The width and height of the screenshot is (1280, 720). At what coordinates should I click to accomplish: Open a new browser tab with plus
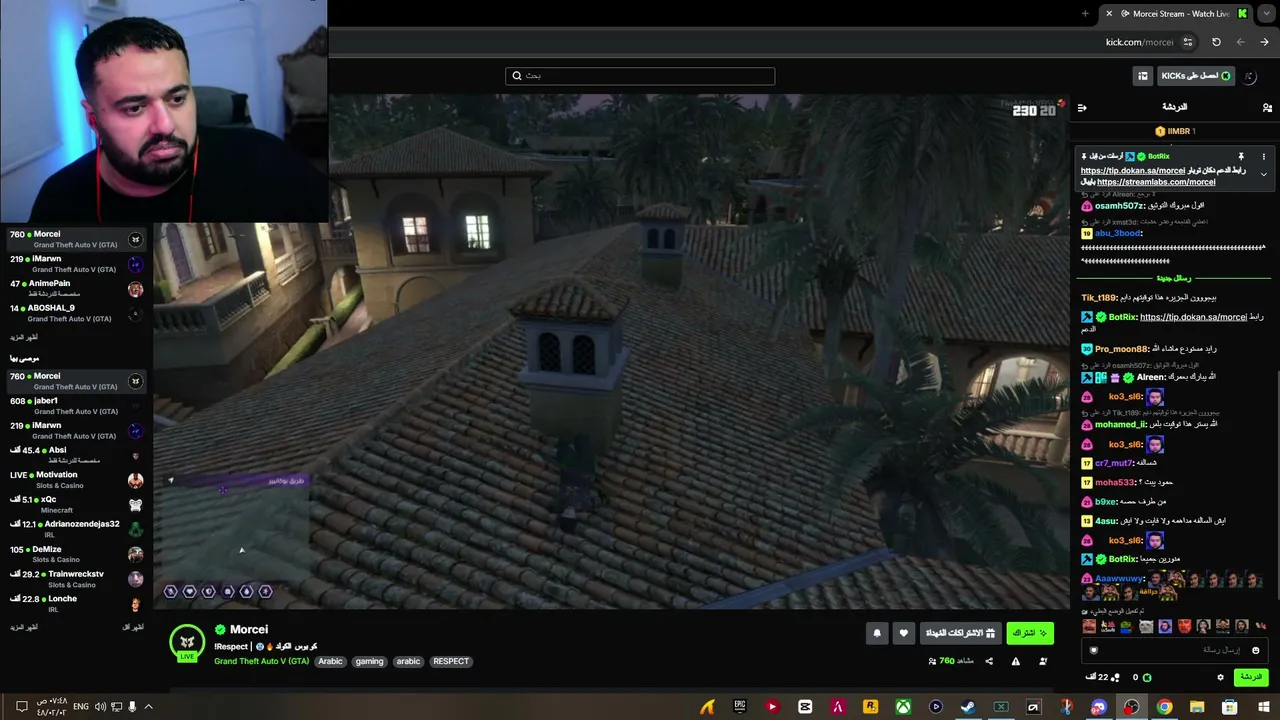click(1085, 14)
